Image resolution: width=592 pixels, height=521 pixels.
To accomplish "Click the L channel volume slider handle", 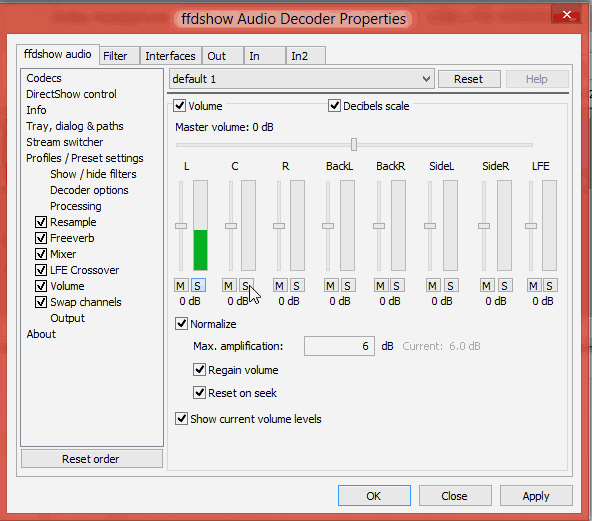I will click(x=181, y=226).
